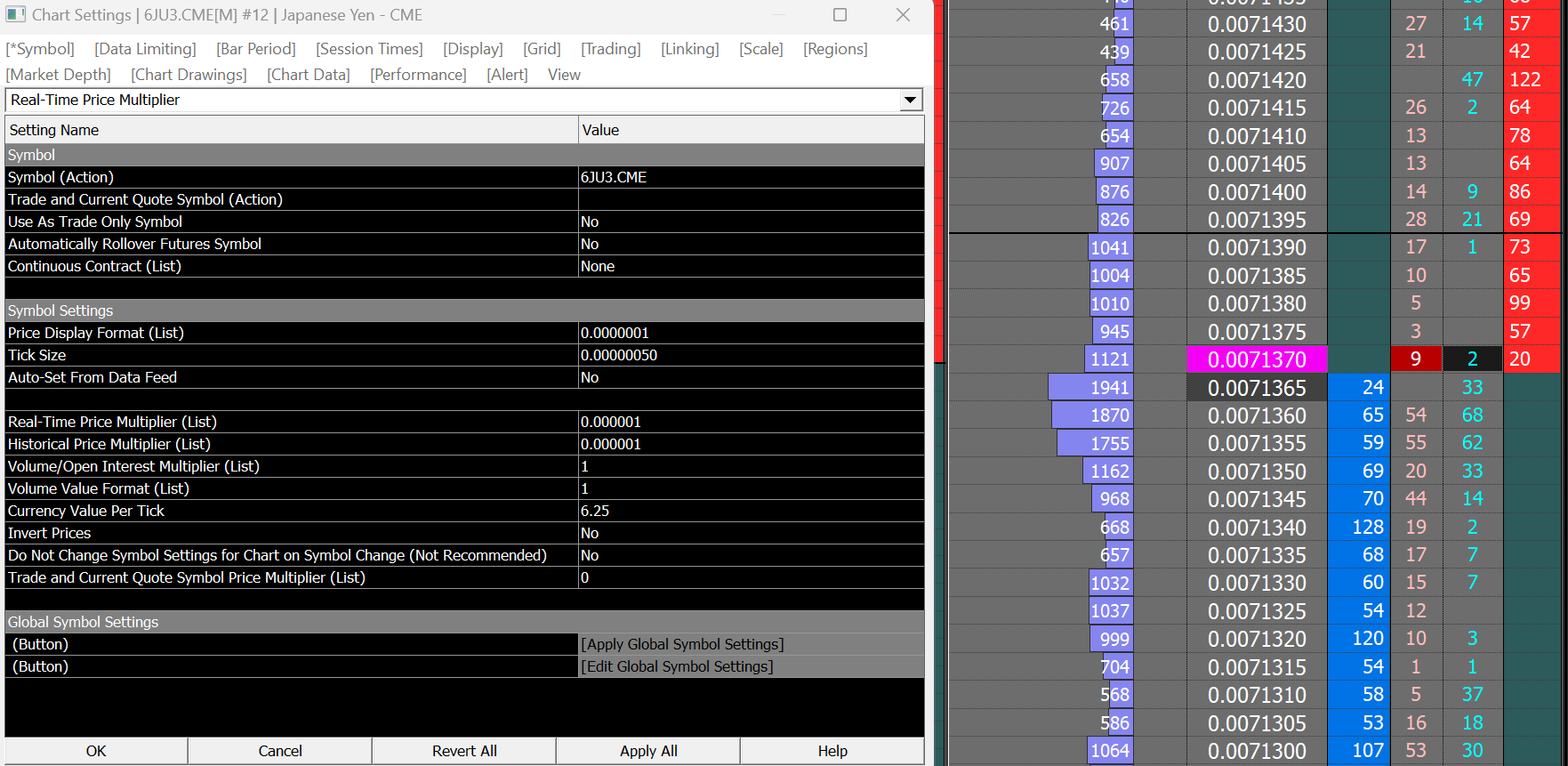Screen dimensions: 1568x766
Task: Click ask size 122 at price 0.0071420
Action: tap(1533, 80)
